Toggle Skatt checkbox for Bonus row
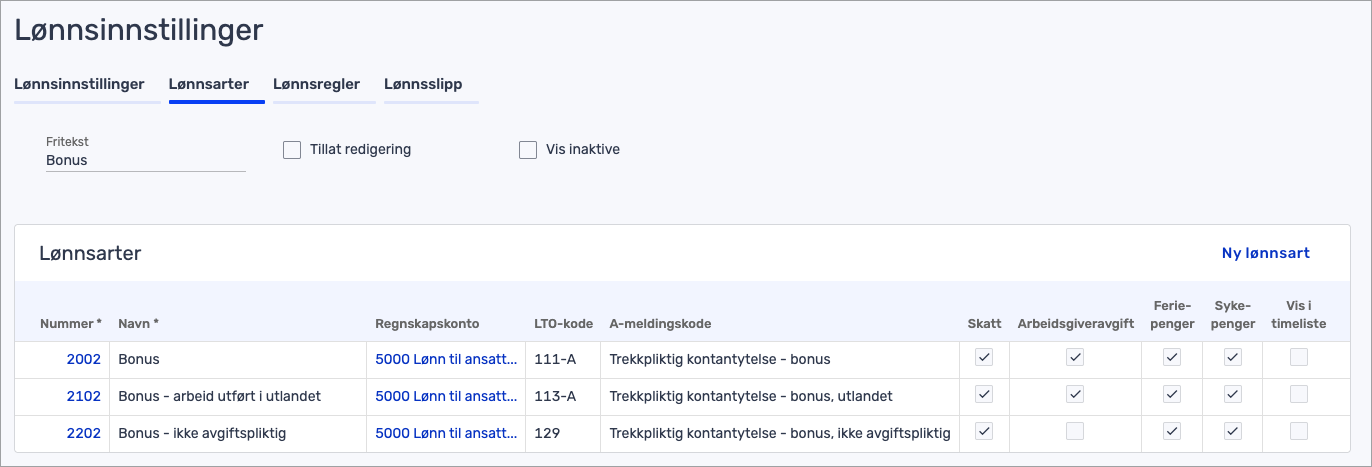 coord(984,358)
